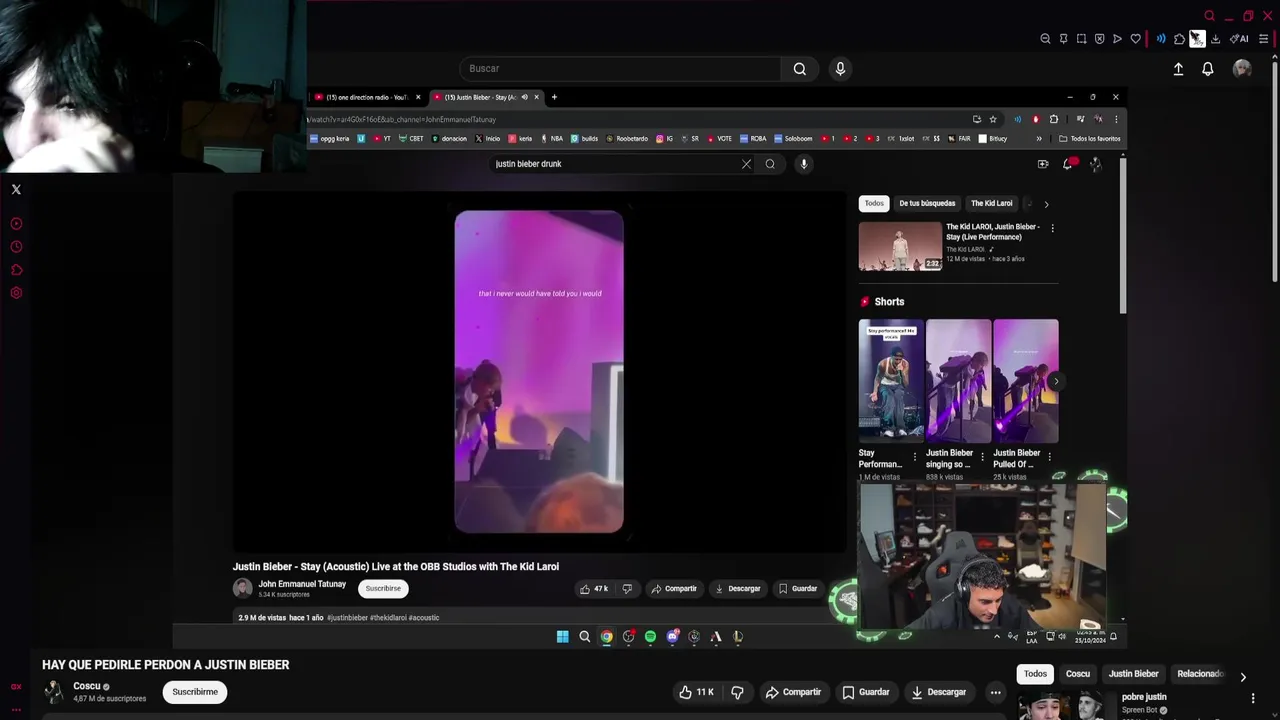
Task: Open the Todos los favoritos folder
Action: pos(1090,139)
